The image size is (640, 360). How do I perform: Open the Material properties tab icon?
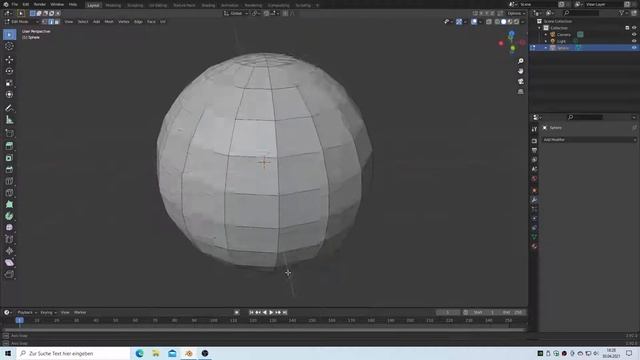click(x=534, y=247)
